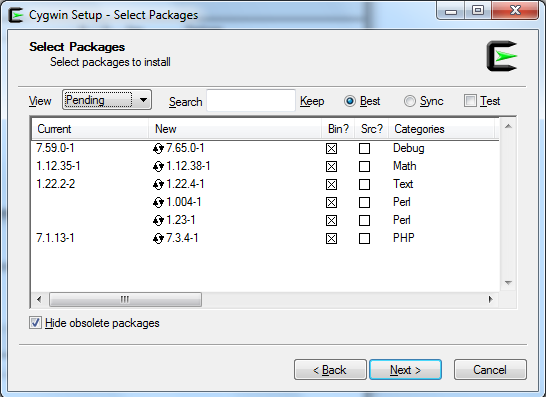Viewport: 546px width, 397px height.
Task: Select the Keep option label
Action: (312, 101)
